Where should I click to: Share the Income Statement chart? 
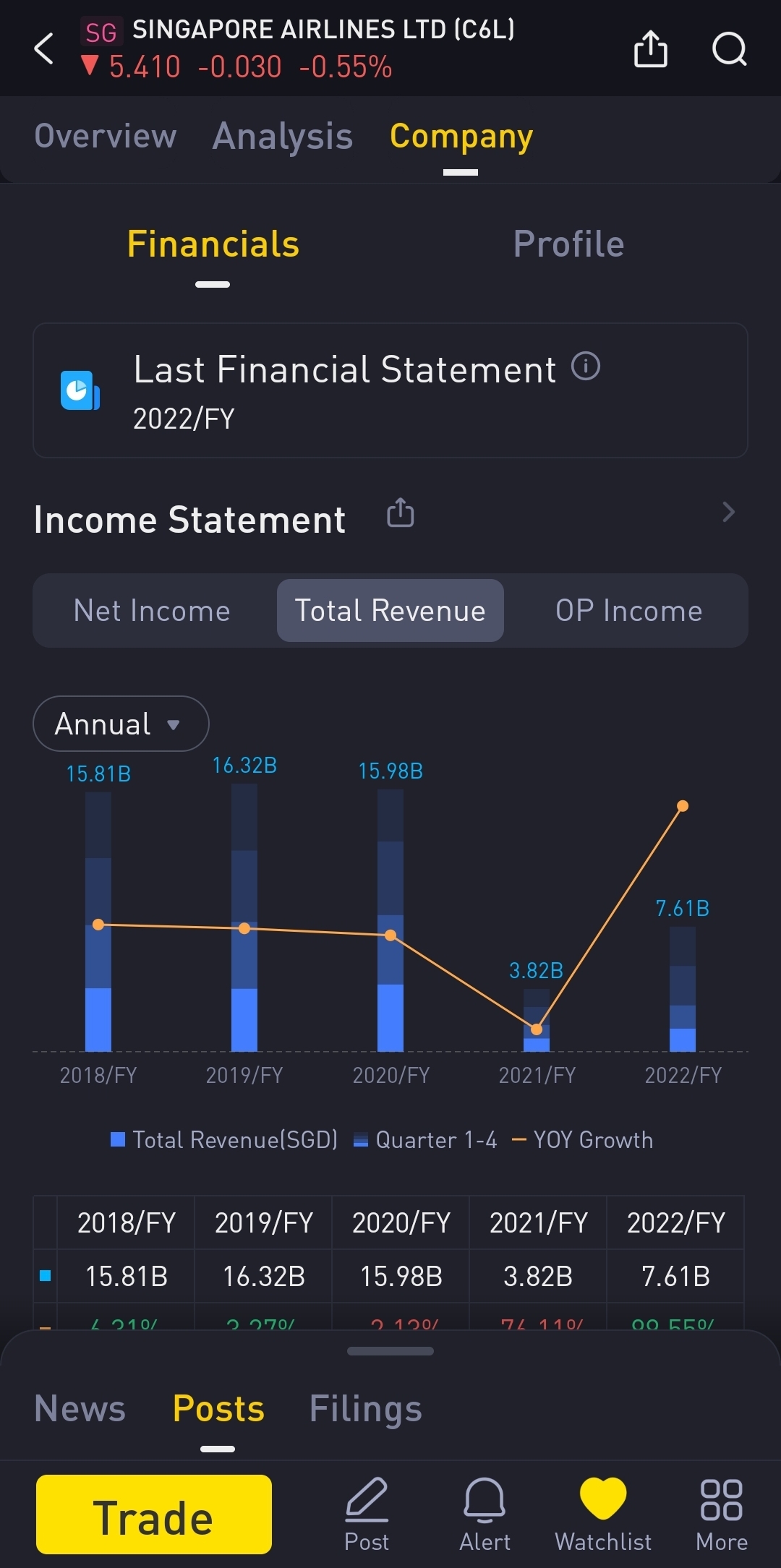tap(400, 513)
